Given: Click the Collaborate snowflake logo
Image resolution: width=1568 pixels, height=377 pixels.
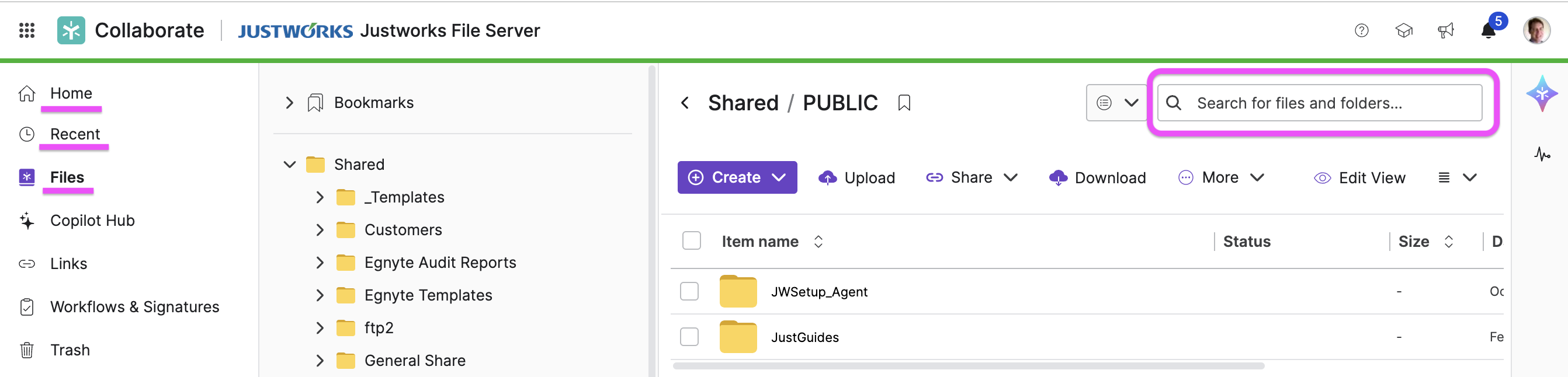Looking at the screenshot, I should pyautogui.click(x=71, y=30).
